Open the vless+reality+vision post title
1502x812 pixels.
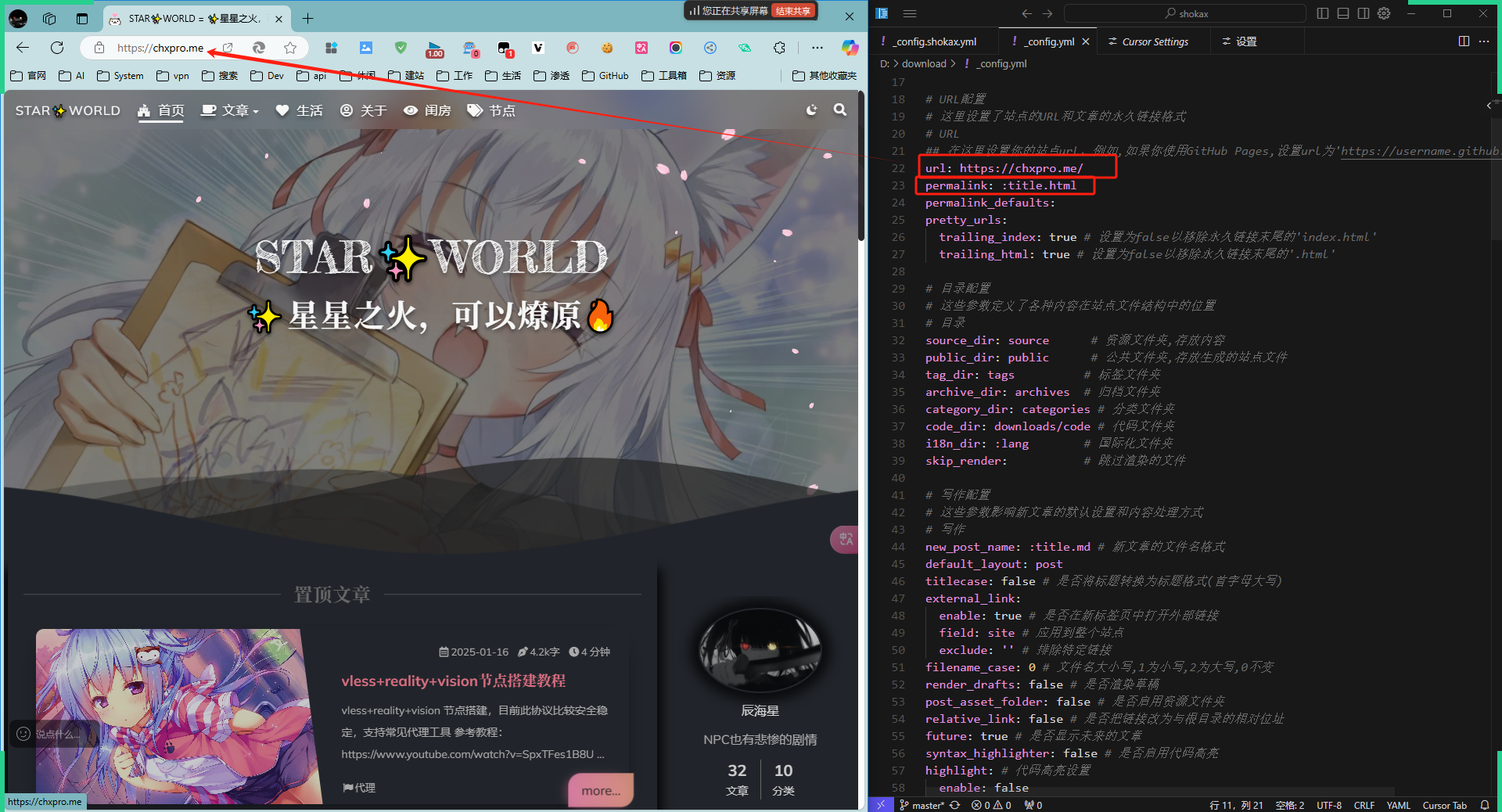tap(454, 681)
